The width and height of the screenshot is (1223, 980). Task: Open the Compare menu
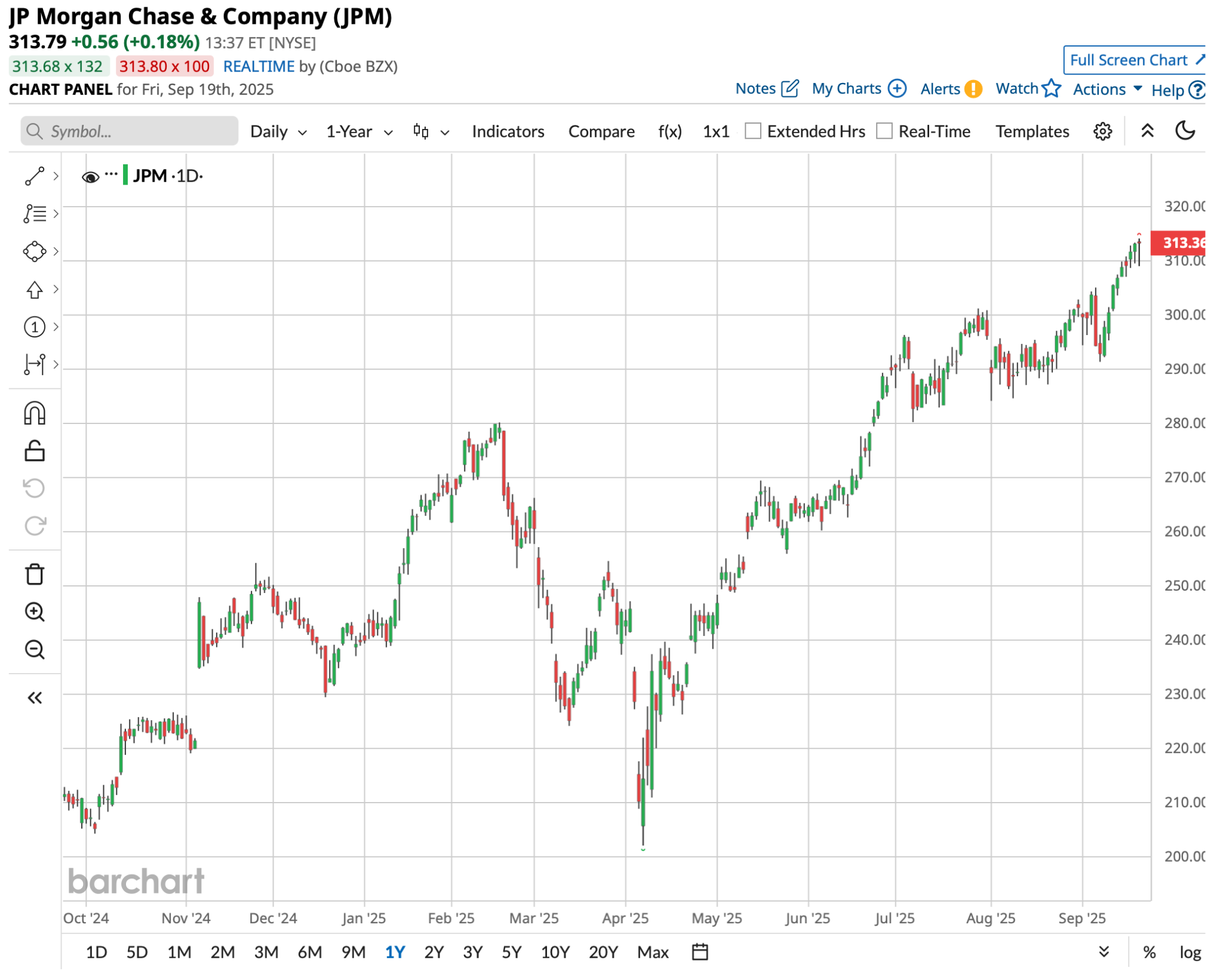pyautogui.click(x=601, y=131)
